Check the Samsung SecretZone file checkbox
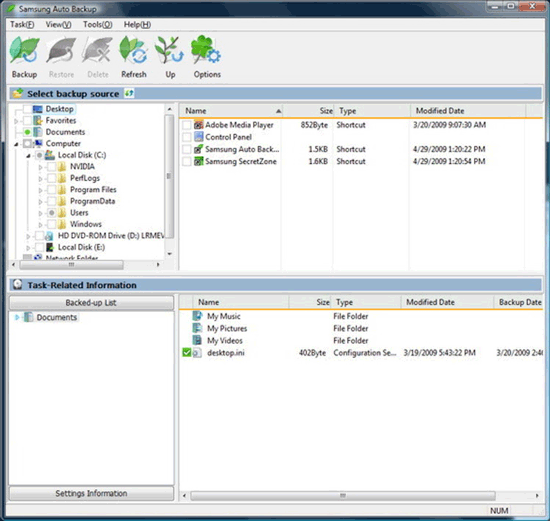Screen dimensions: 550x521 tap(187, 161)
